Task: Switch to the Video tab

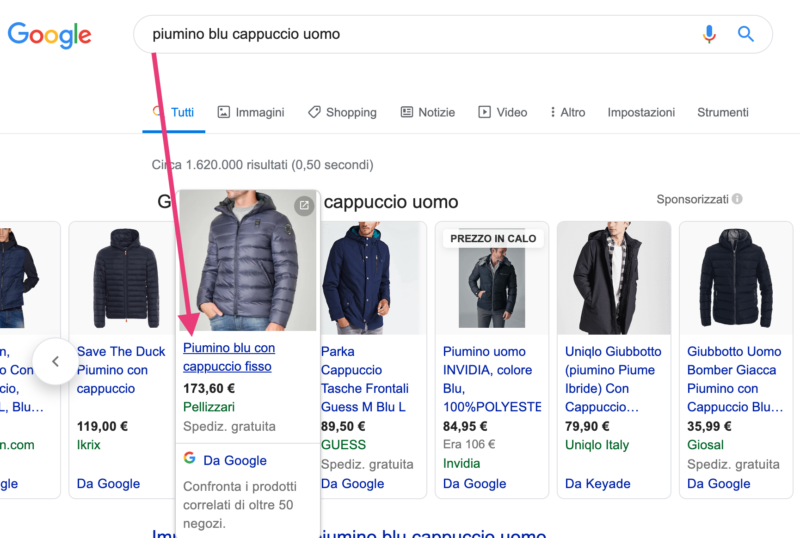Action: [x=502, y=113]
